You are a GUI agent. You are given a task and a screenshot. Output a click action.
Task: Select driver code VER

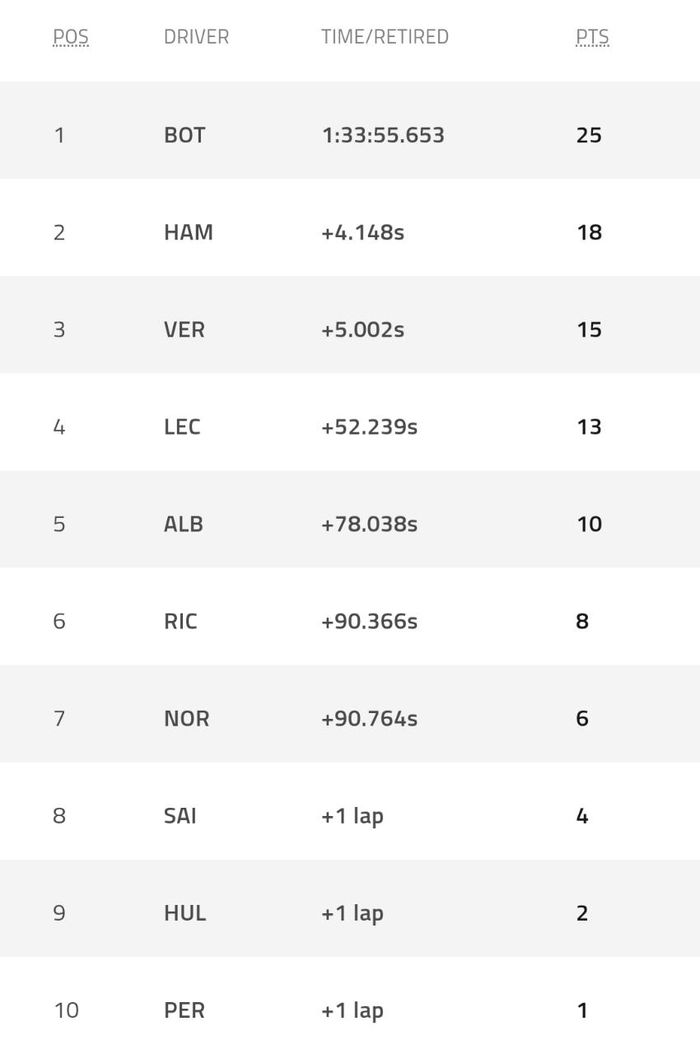[184, 329]
